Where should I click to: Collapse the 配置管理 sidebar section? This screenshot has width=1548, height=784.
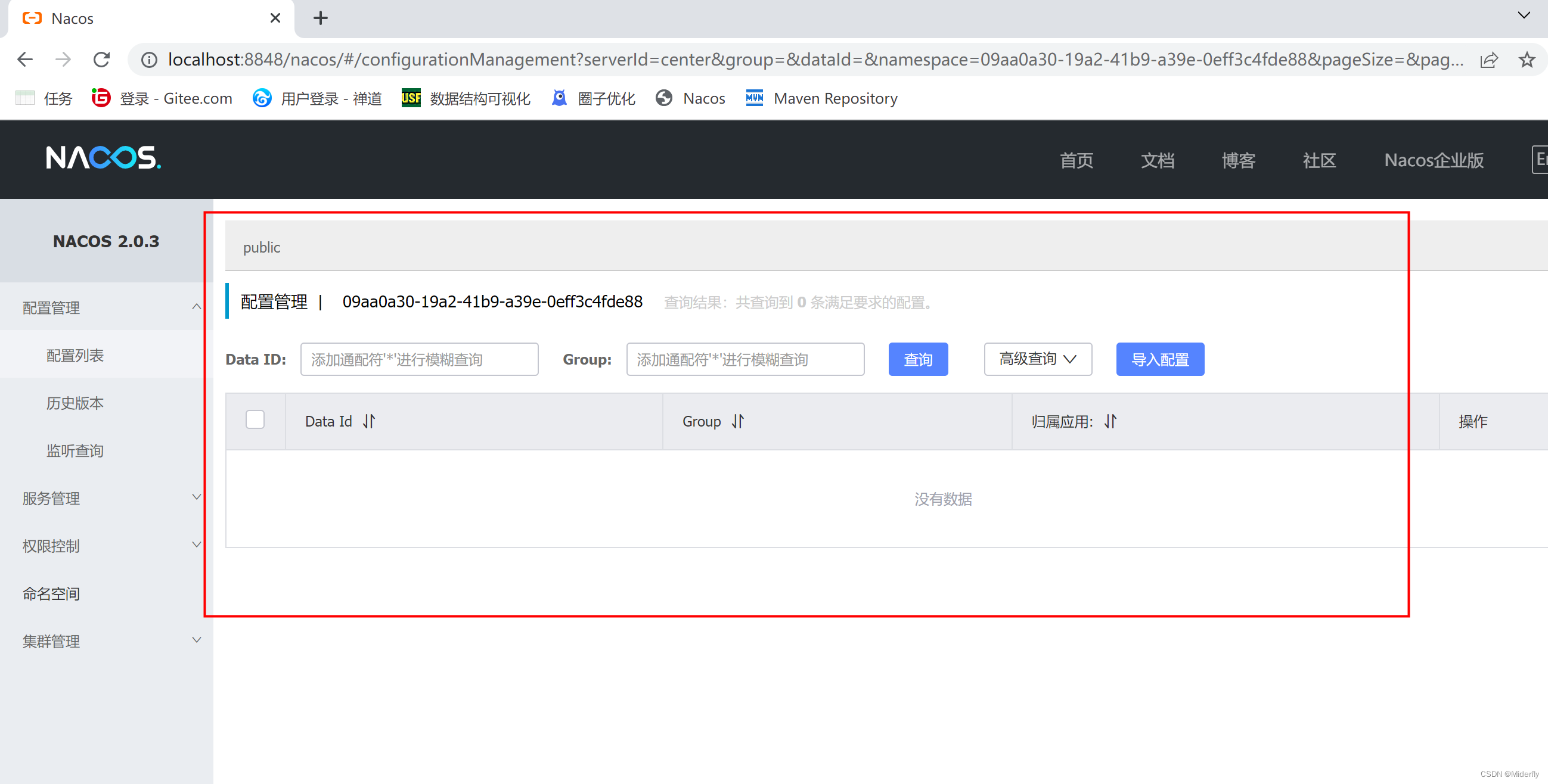106,307
